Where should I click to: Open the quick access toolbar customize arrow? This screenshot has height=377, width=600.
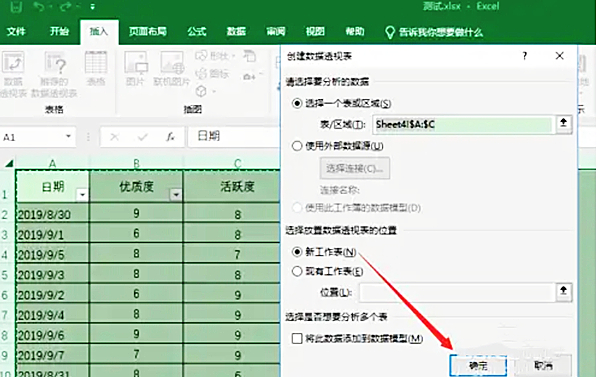[92, 7]
